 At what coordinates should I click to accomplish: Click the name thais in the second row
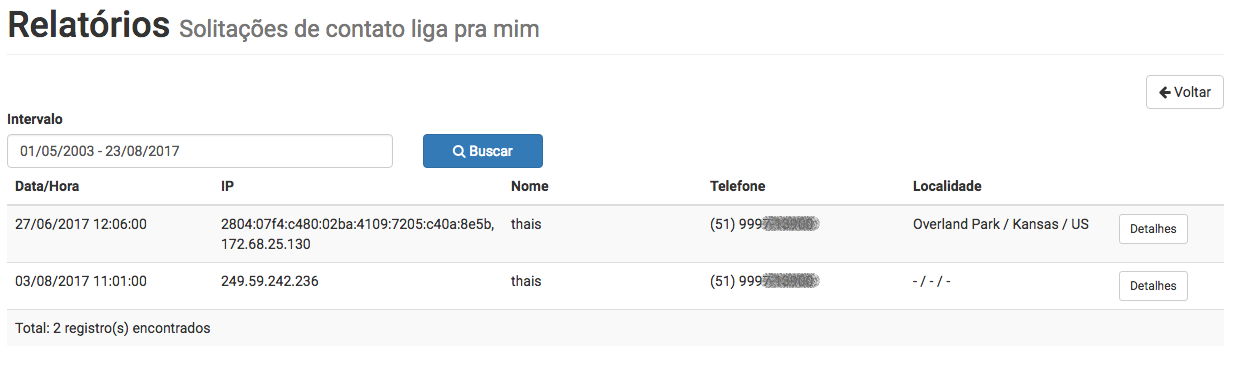click(526, 281)
